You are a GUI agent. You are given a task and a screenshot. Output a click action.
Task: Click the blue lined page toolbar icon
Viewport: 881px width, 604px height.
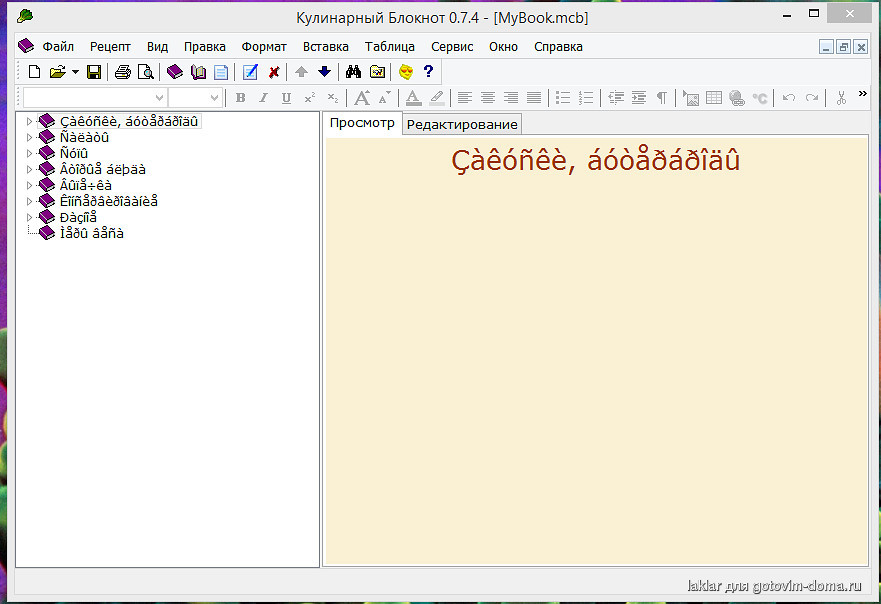(221, 72)
